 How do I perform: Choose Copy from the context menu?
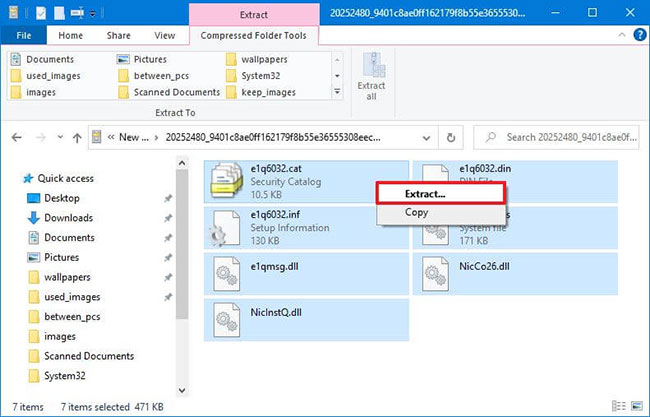(x=417, y=212)
